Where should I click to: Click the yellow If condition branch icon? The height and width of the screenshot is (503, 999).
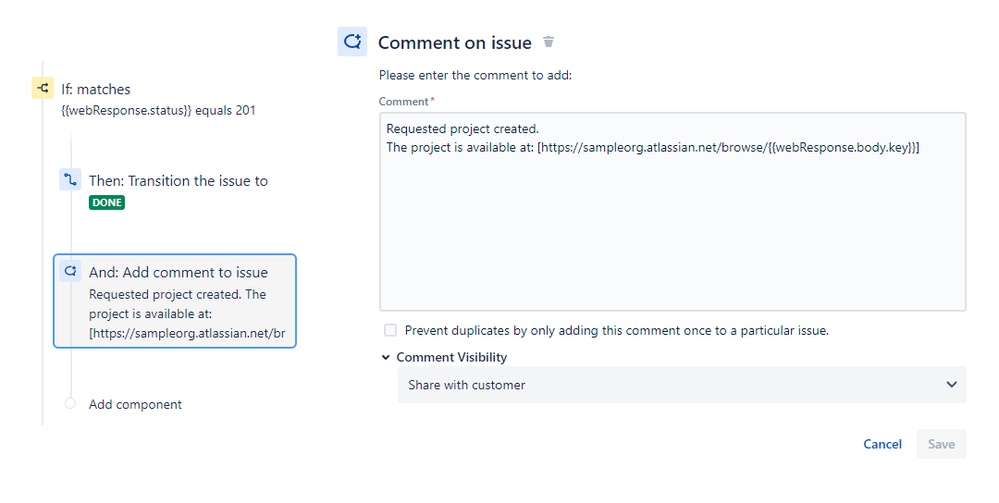42,89
